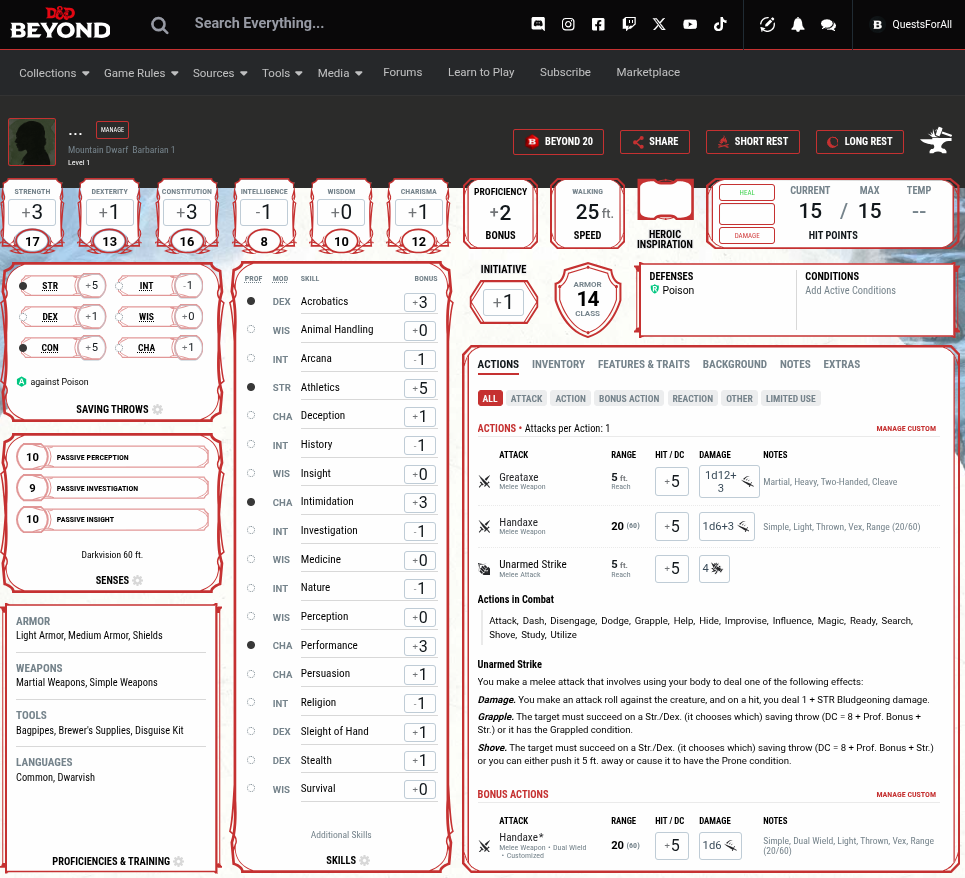Filter actions by Bonus Action
The height and width of the screenshot is (878, 965).
[x=629, y=399]
